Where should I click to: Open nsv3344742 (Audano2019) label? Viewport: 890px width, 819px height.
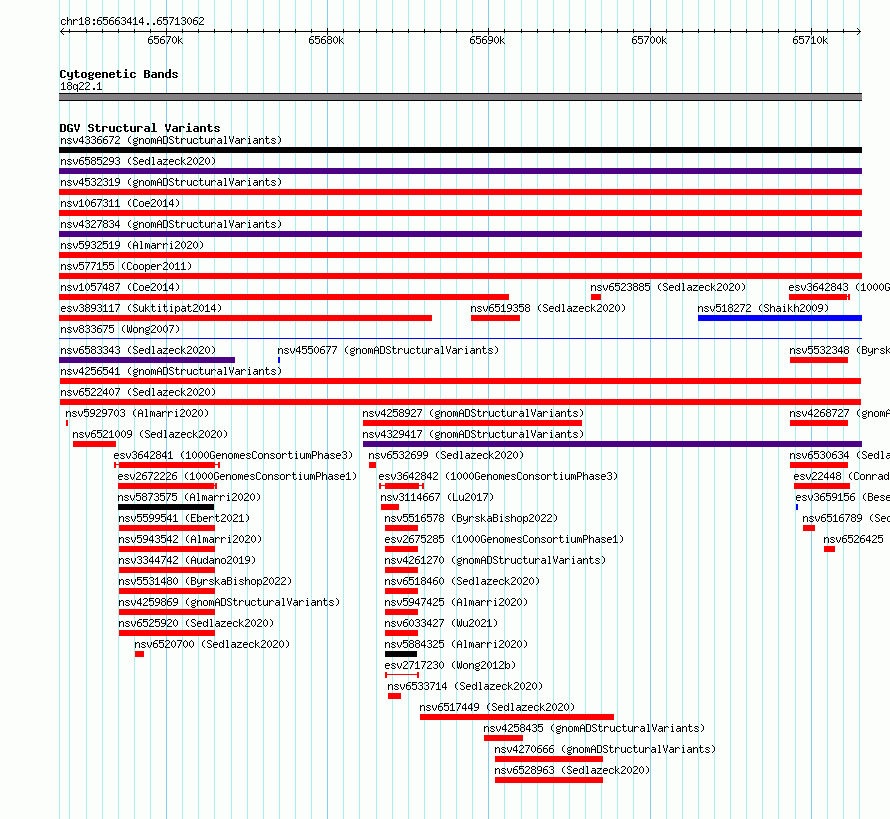pyautogui.click(x=187, y=560)
